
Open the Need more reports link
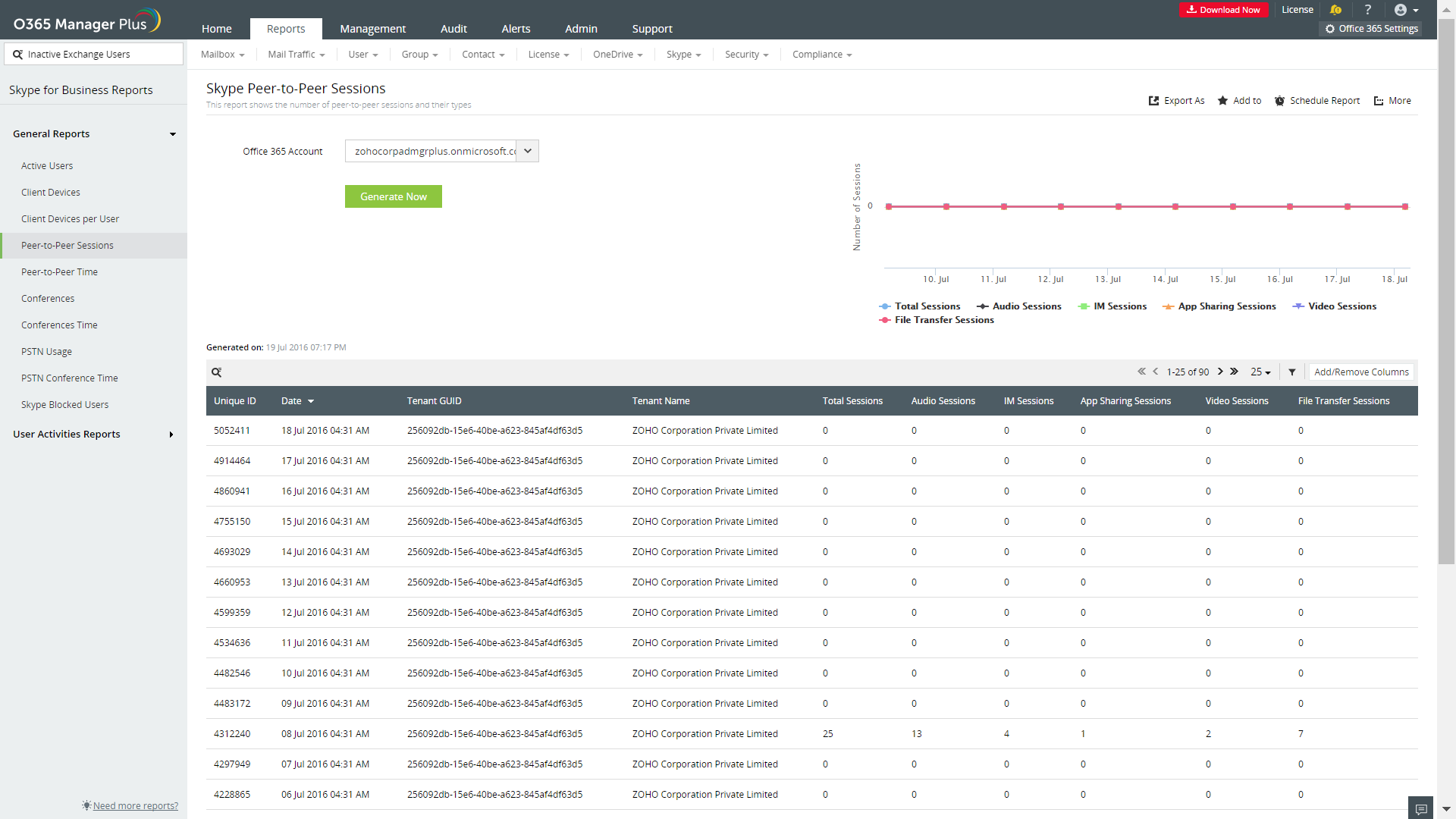click(x=135, y=805)
